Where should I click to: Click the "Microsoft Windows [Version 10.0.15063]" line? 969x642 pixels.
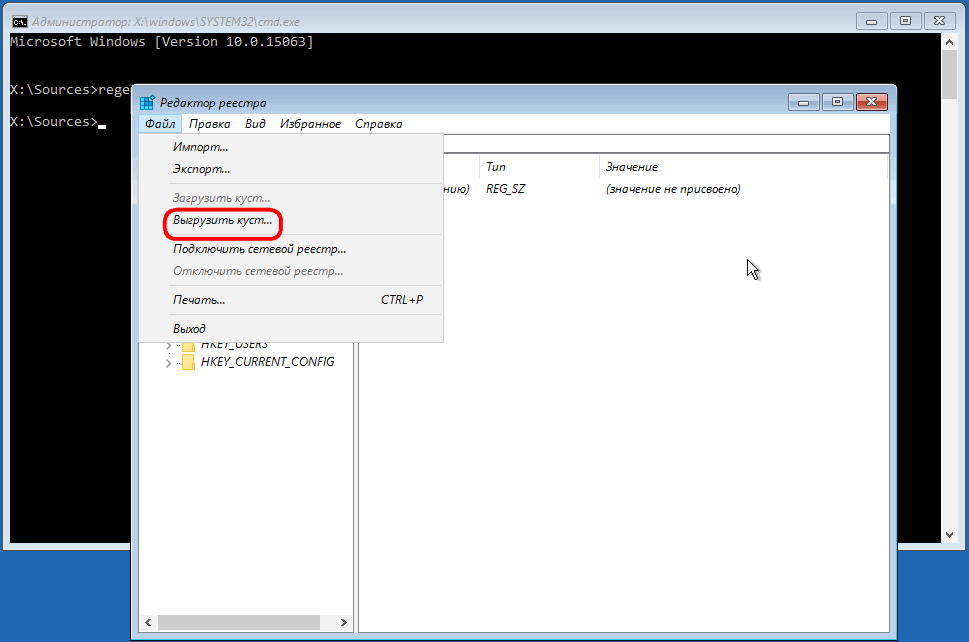click(162, 41)
